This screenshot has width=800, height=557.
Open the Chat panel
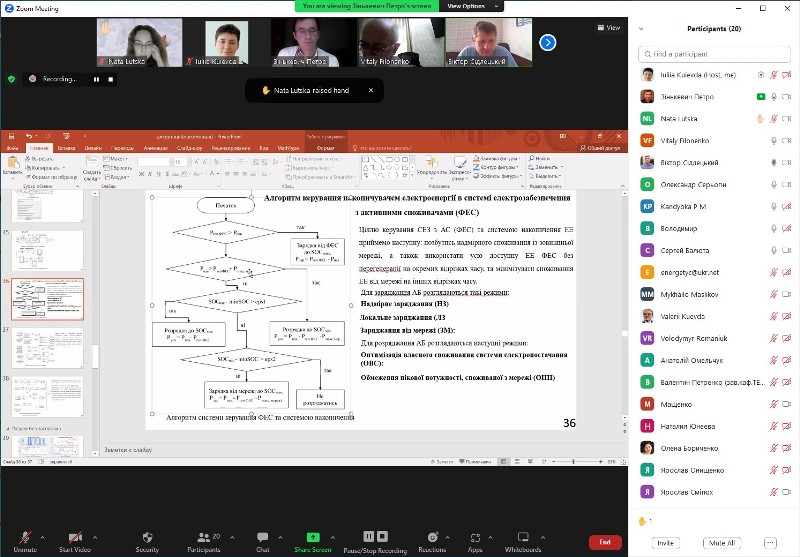coord(263,542)
